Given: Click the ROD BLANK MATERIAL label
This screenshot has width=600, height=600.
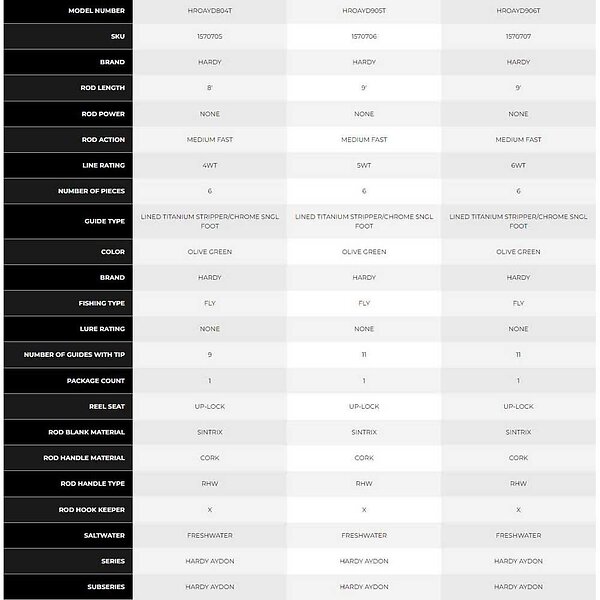Looking at the screenshot, I should pyautogui.click(x=88, y=432).
